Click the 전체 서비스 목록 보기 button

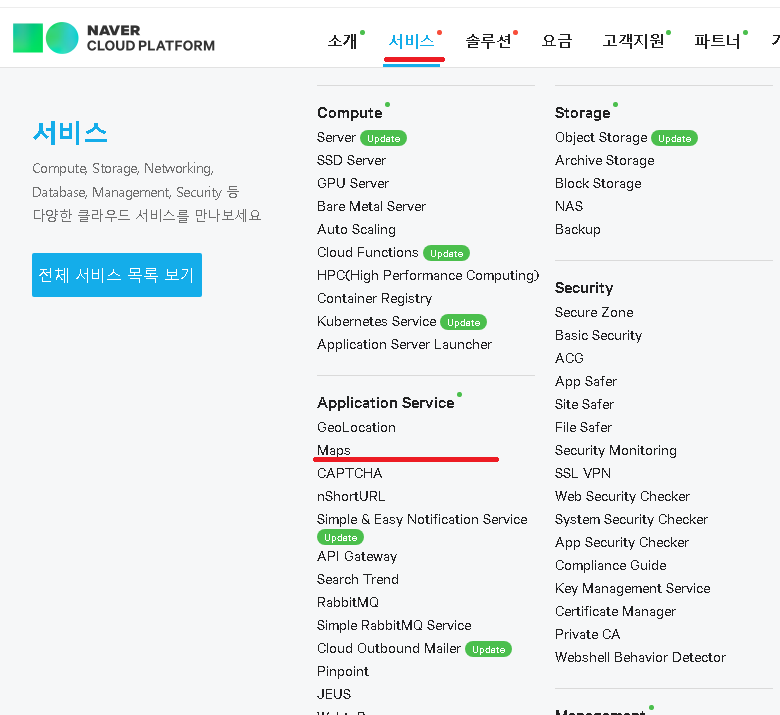[x=117, y=275]
